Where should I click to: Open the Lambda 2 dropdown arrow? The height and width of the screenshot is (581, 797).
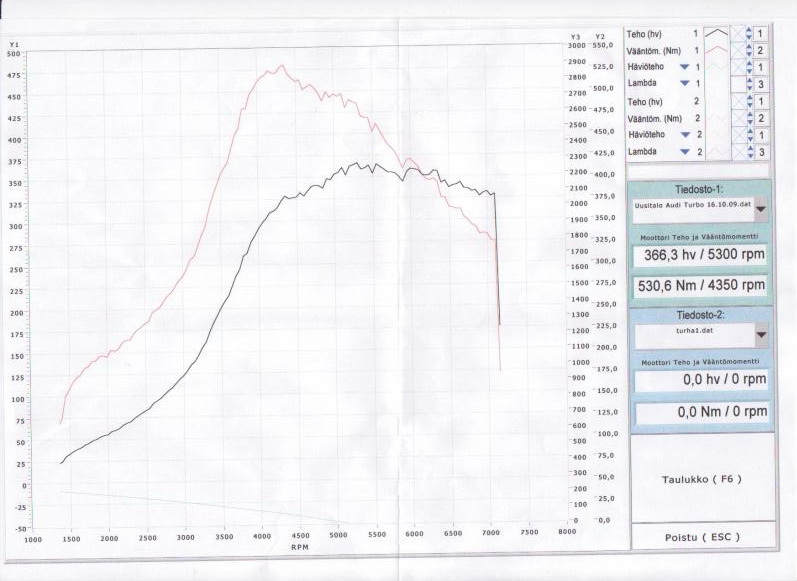pos(684,152)
